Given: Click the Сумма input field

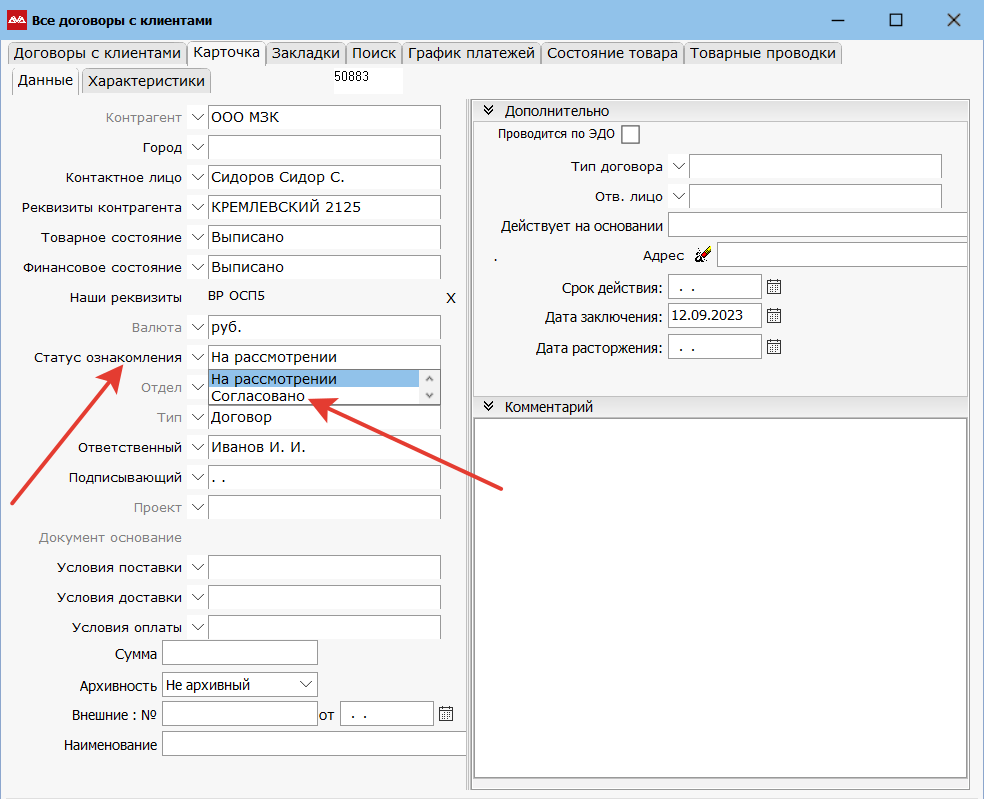Looking at the screenshot, I should pyautogui.click(x=239, y=654).
